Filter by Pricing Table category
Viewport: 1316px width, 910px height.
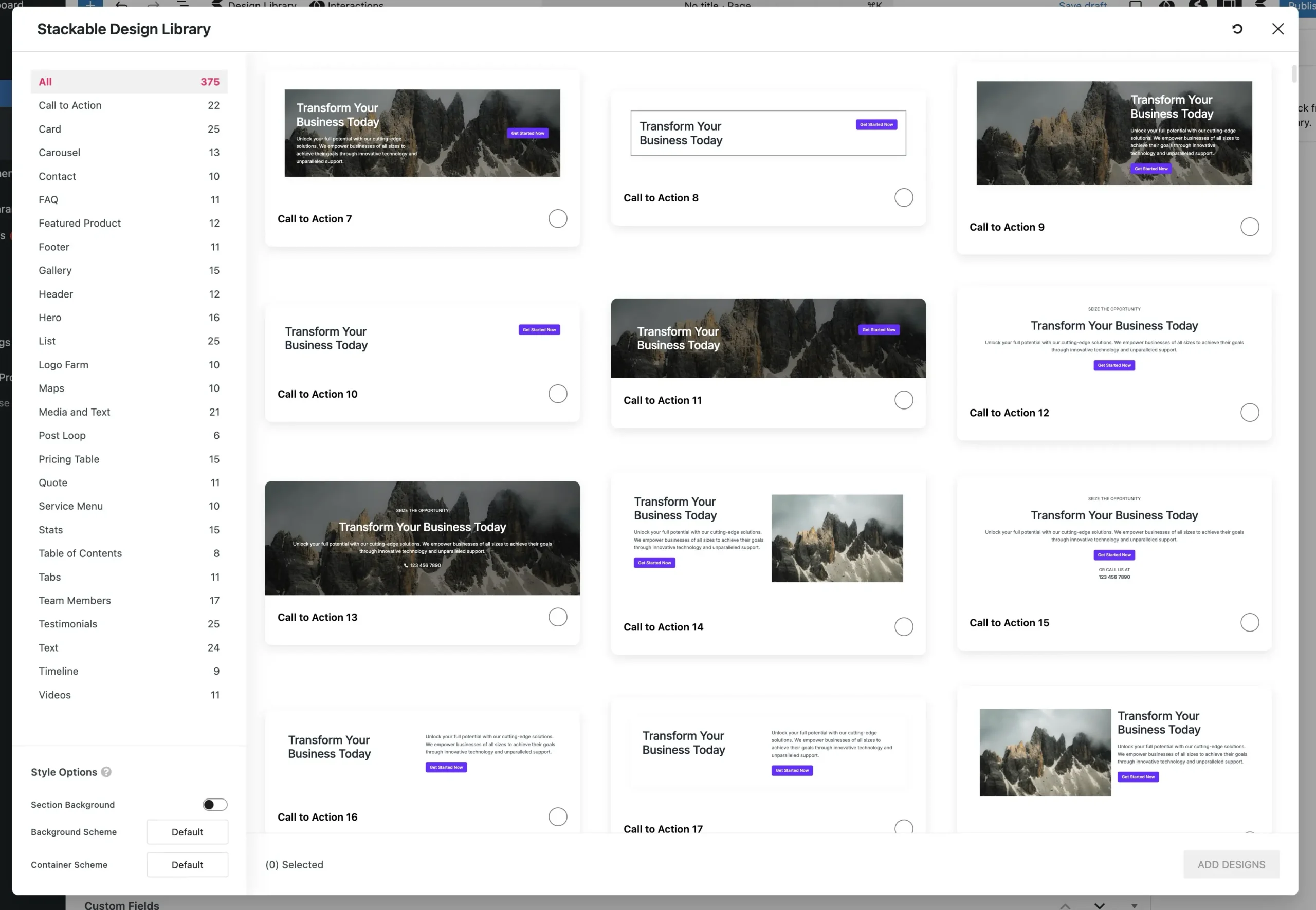click(129, 459)
